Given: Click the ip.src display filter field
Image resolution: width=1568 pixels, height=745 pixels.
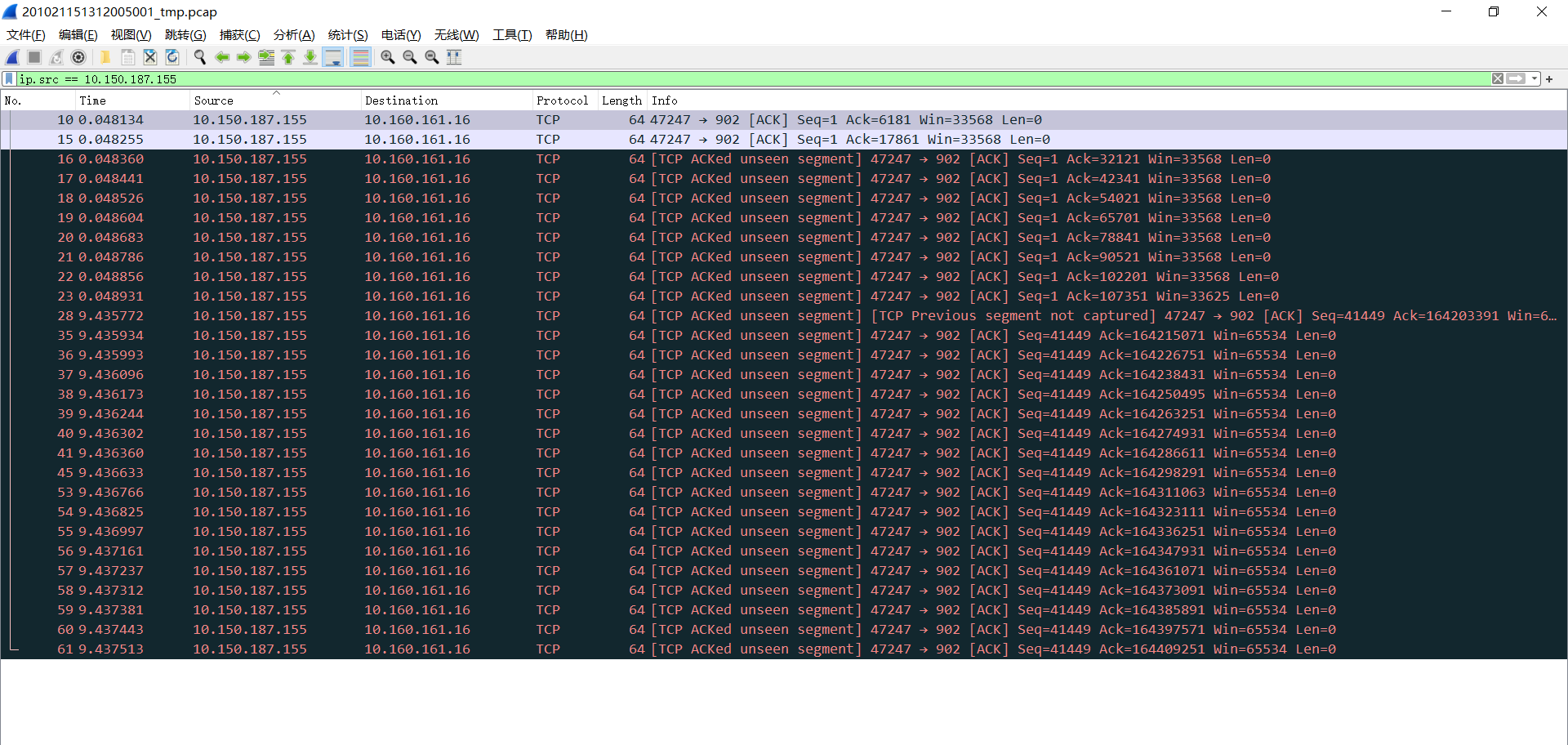Looking at the screenshot, I should pyautogui.click(x=753, y=79).
